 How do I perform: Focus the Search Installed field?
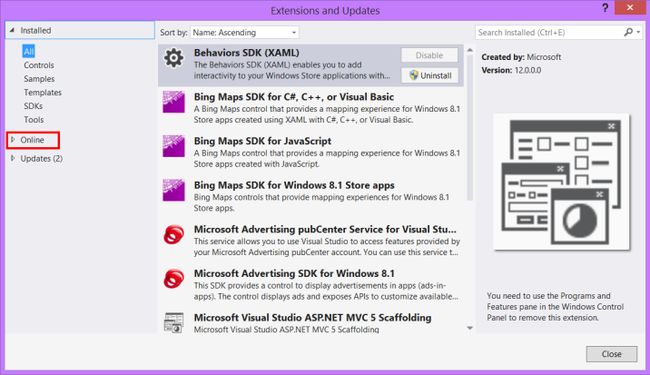click(x=549, y=32)
